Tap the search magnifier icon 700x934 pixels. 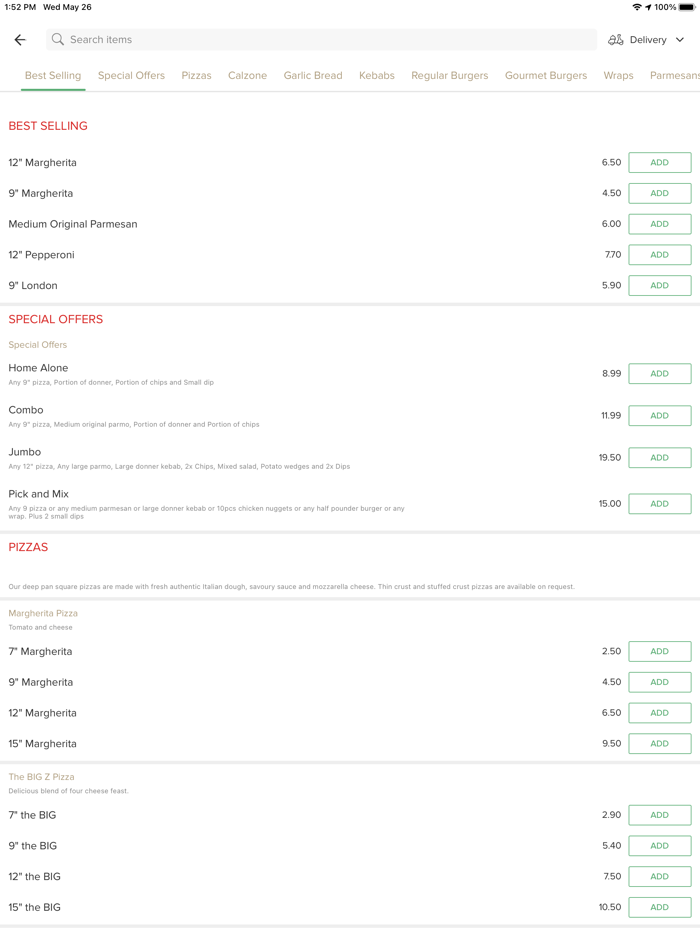58,40
